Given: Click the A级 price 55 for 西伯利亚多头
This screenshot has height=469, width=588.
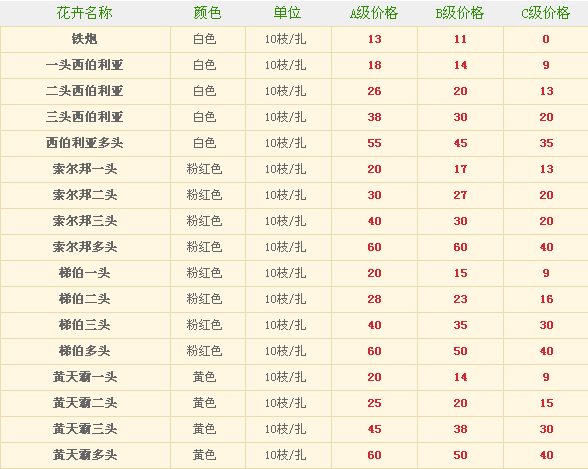Looking at the screenshot, I should [x=374, y=143].
